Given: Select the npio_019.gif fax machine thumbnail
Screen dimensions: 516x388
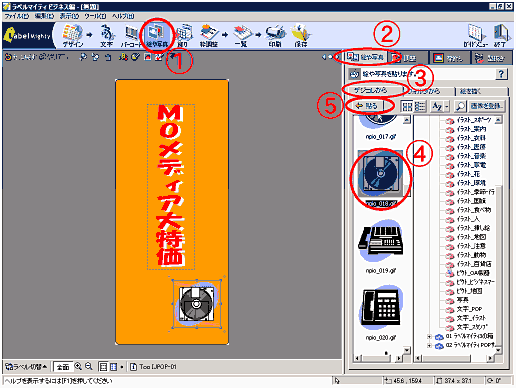Looking at the screenshot, I should 381,245.
